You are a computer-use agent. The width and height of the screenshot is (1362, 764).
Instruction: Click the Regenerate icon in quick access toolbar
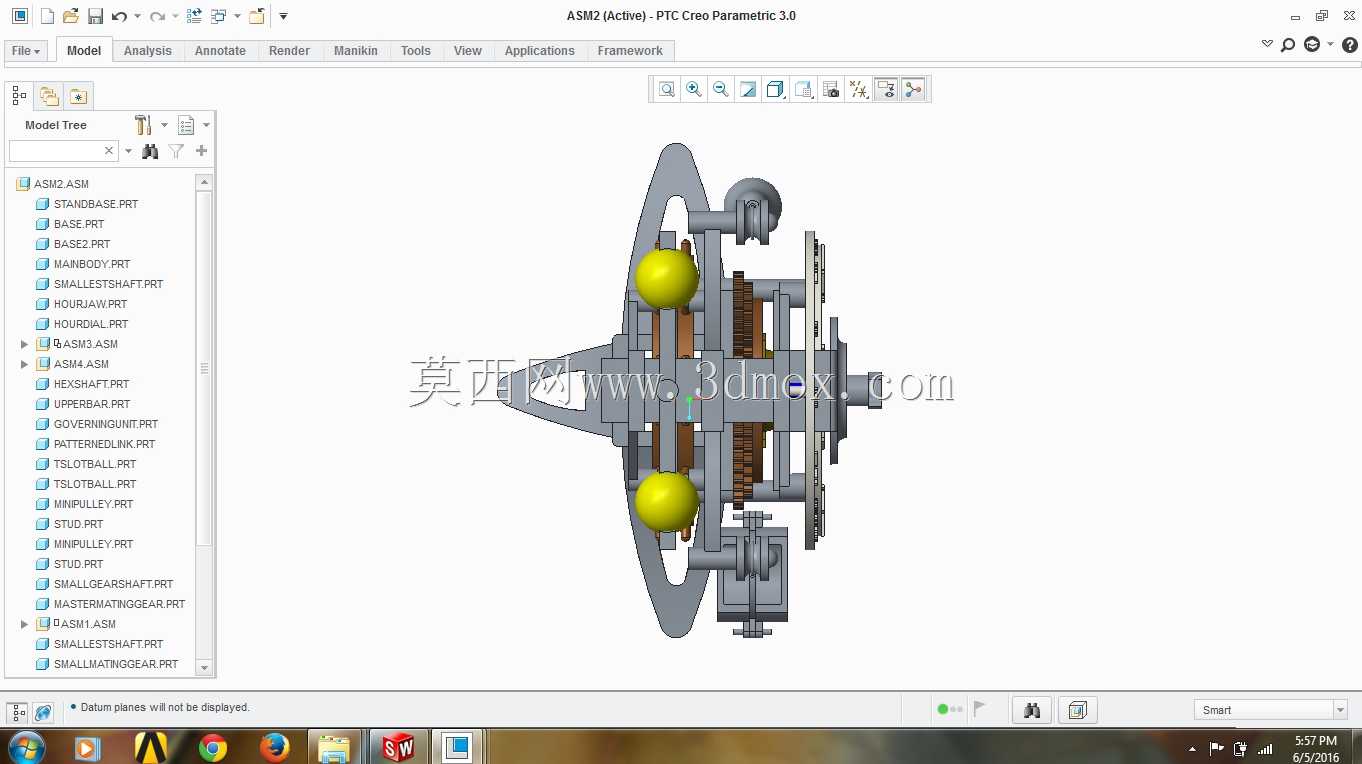[x=195, y=16]
